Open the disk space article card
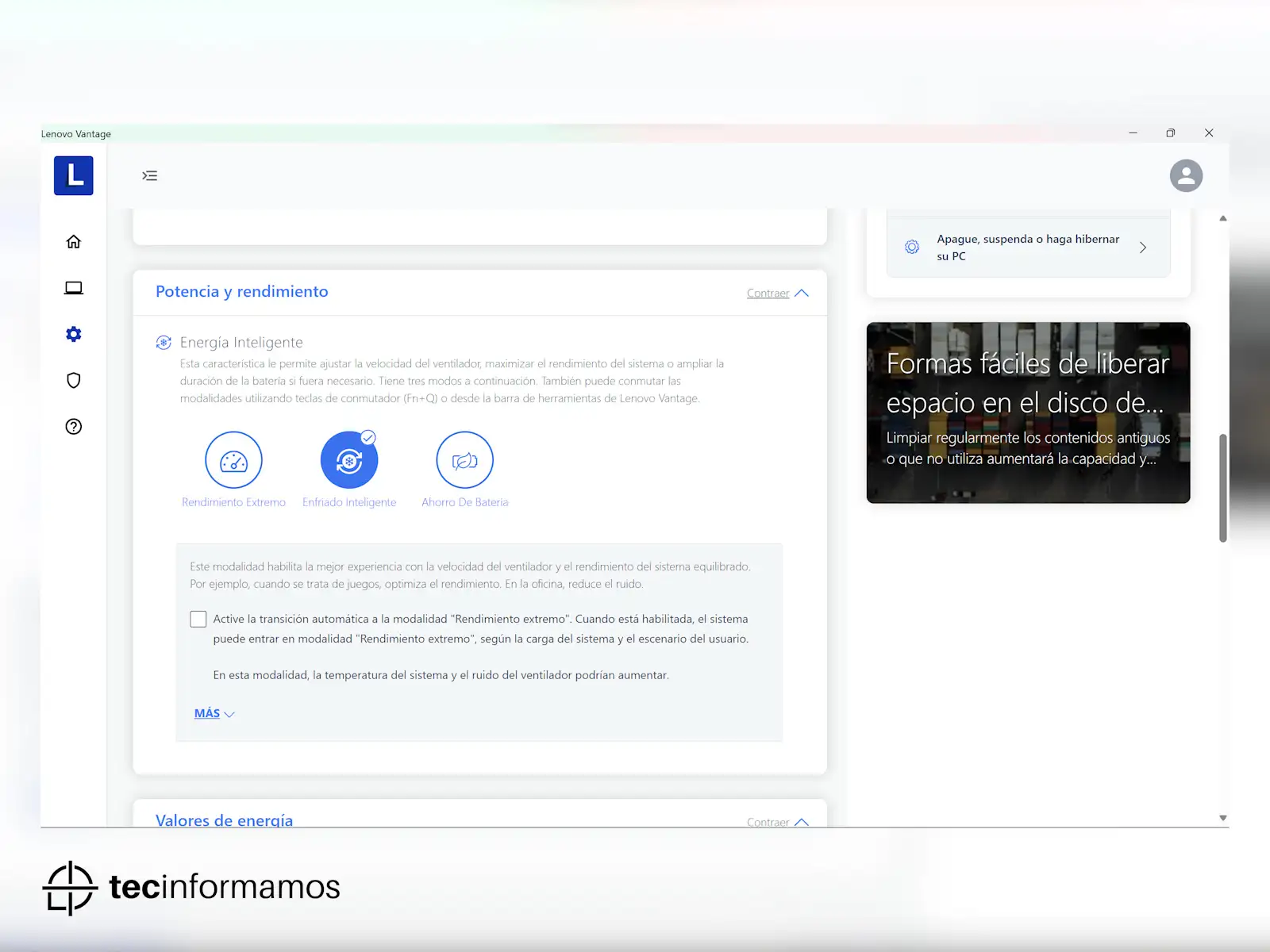Viewport: 1270px width, 952px height. (1028, 413)
